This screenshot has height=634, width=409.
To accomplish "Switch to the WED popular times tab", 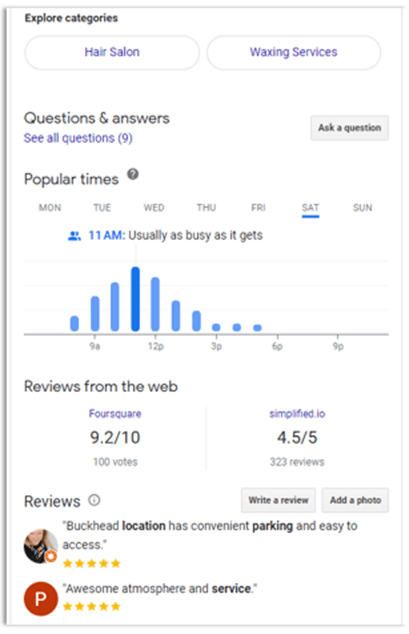I will 154,208.
